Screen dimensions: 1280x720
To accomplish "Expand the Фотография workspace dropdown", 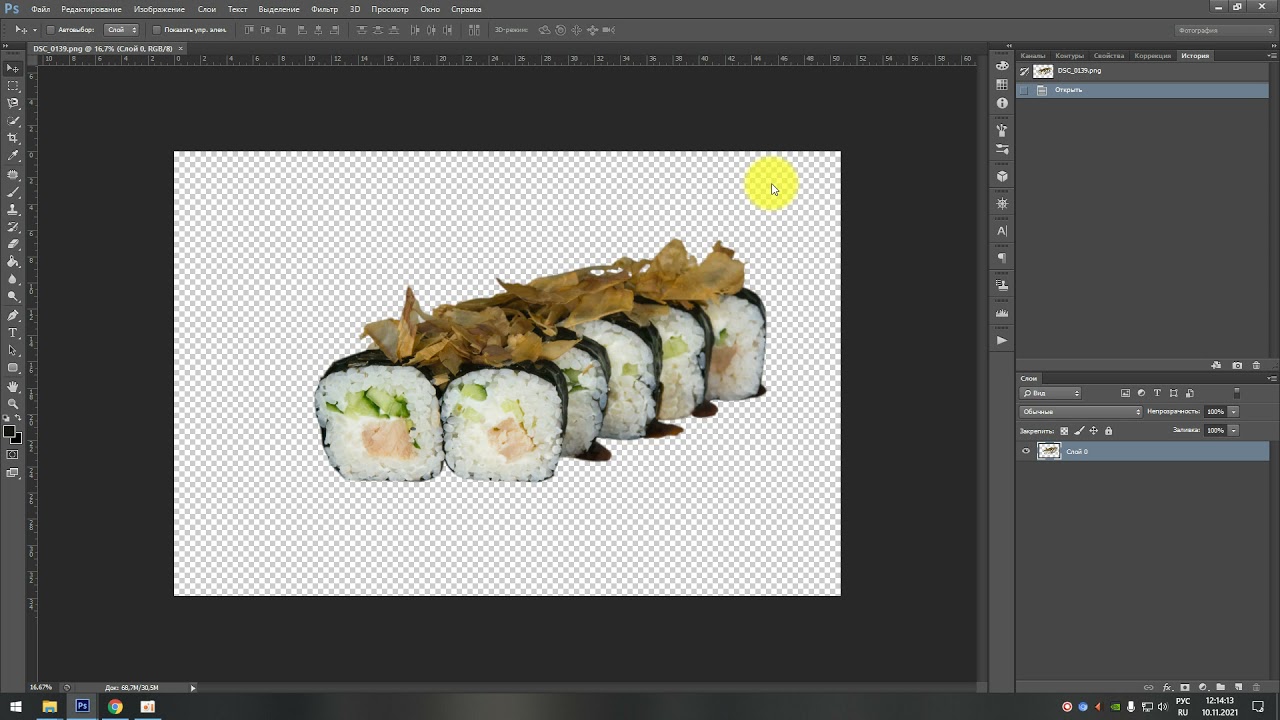I will [1222, 30].
